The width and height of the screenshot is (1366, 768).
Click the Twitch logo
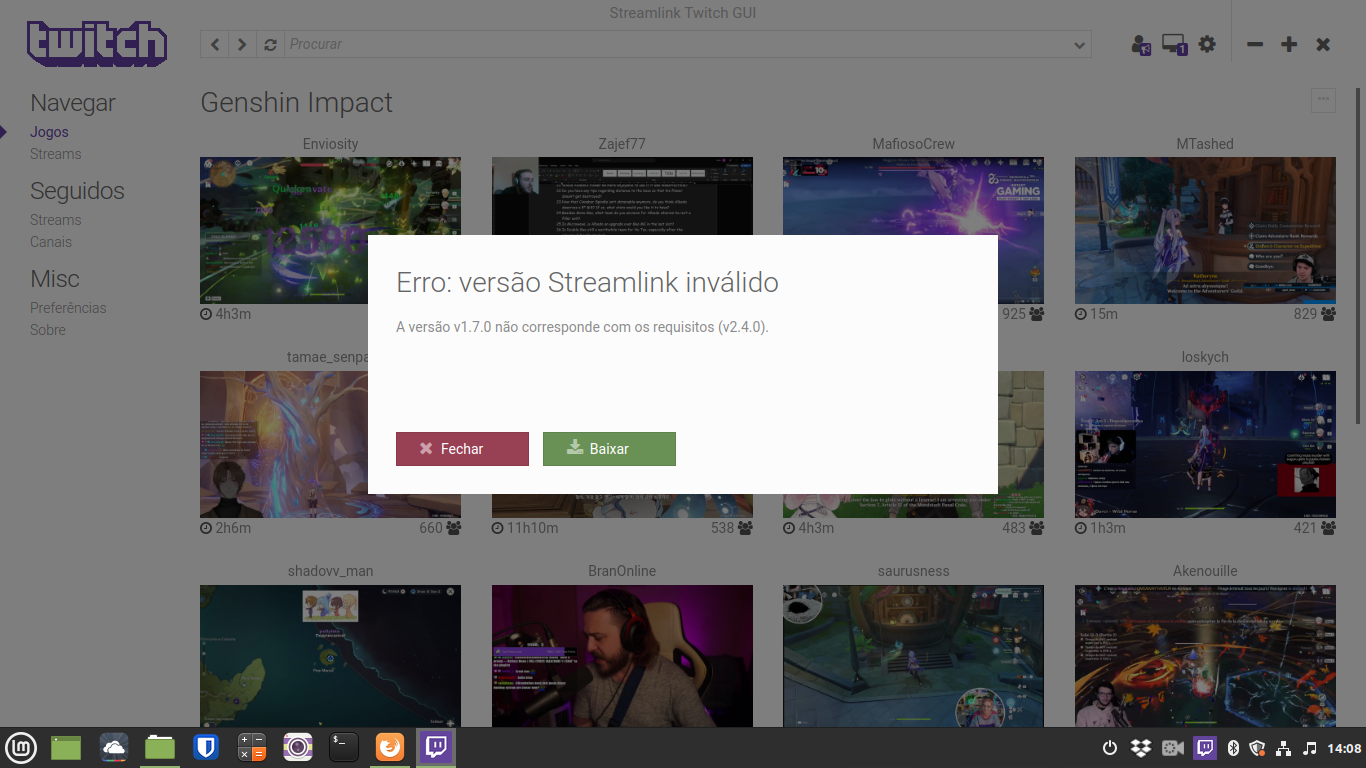click(x=97, y=44)
